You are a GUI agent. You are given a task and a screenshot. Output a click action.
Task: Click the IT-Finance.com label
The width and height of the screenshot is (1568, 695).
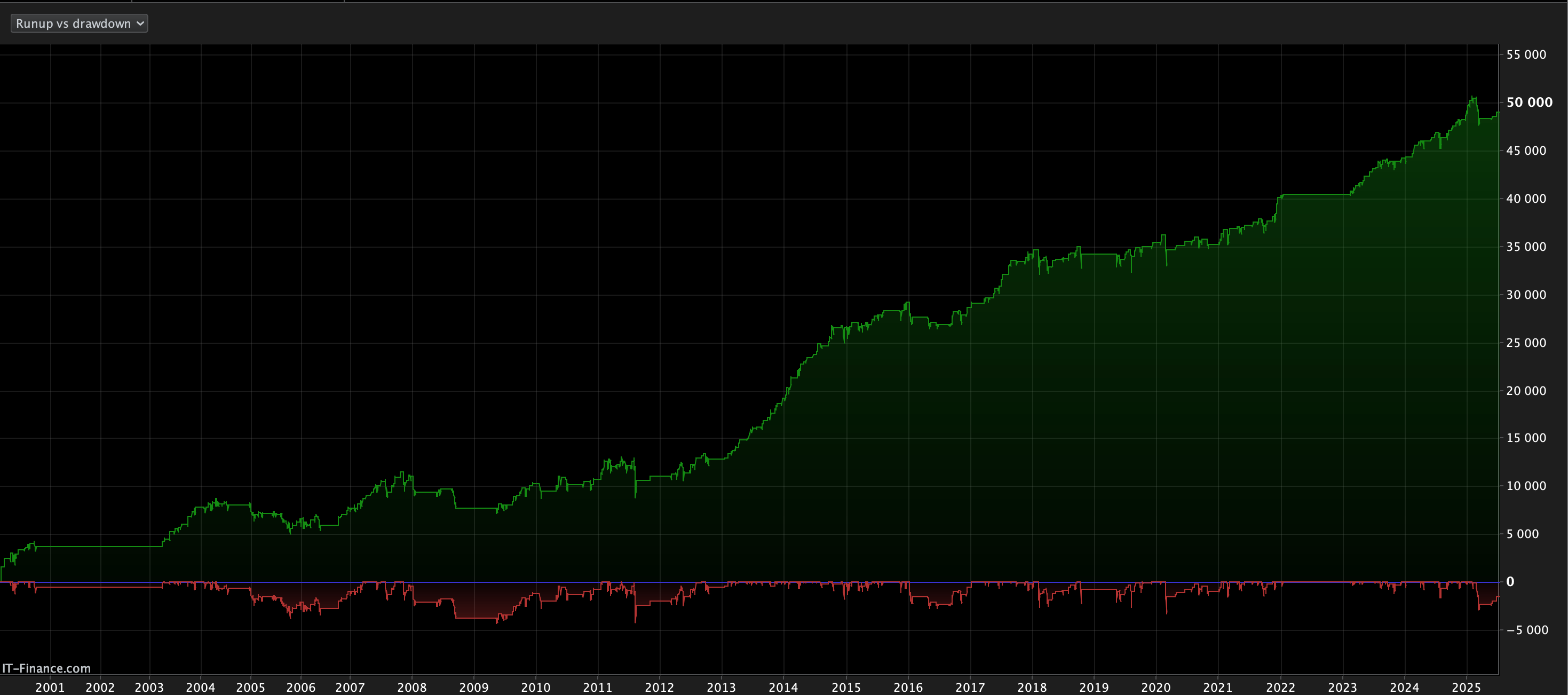pyautogui.click(x=46, y=668)
